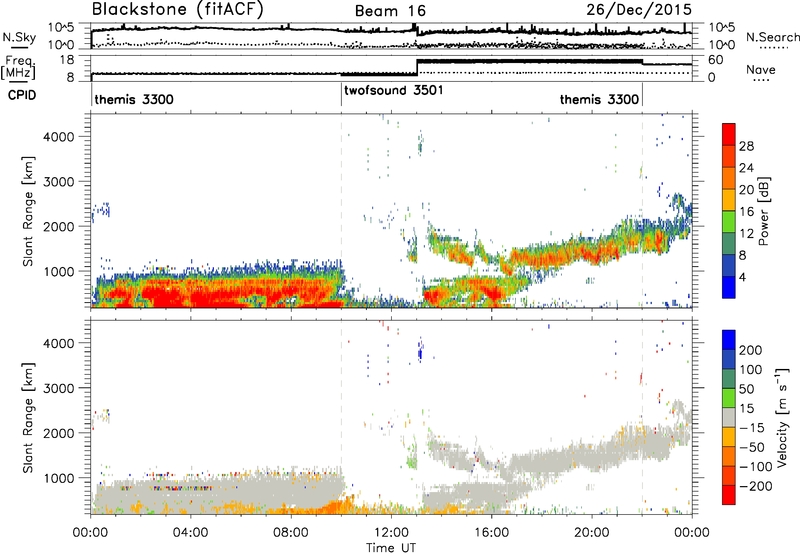
Task: Click the "60" Nave axis tick
Action: (x=715, y=60)
